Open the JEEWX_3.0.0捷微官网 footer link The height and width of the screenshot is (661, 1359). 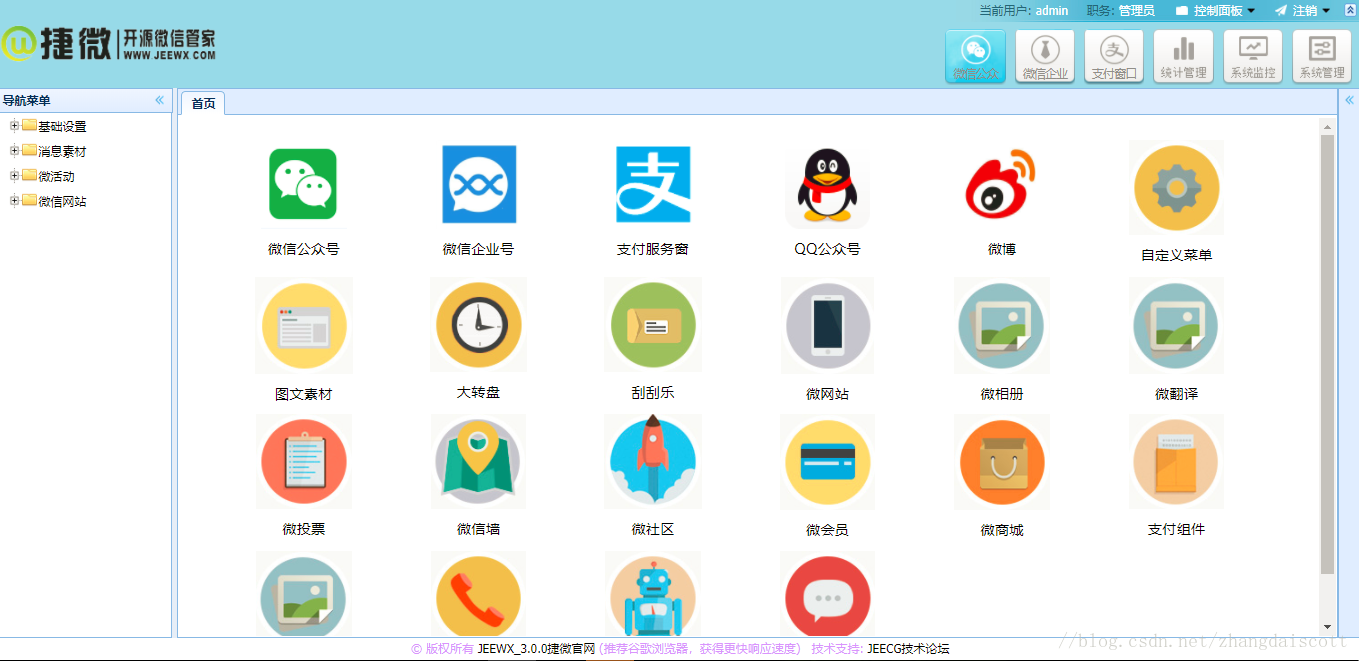pyautogui.click(x=536, y=649)
